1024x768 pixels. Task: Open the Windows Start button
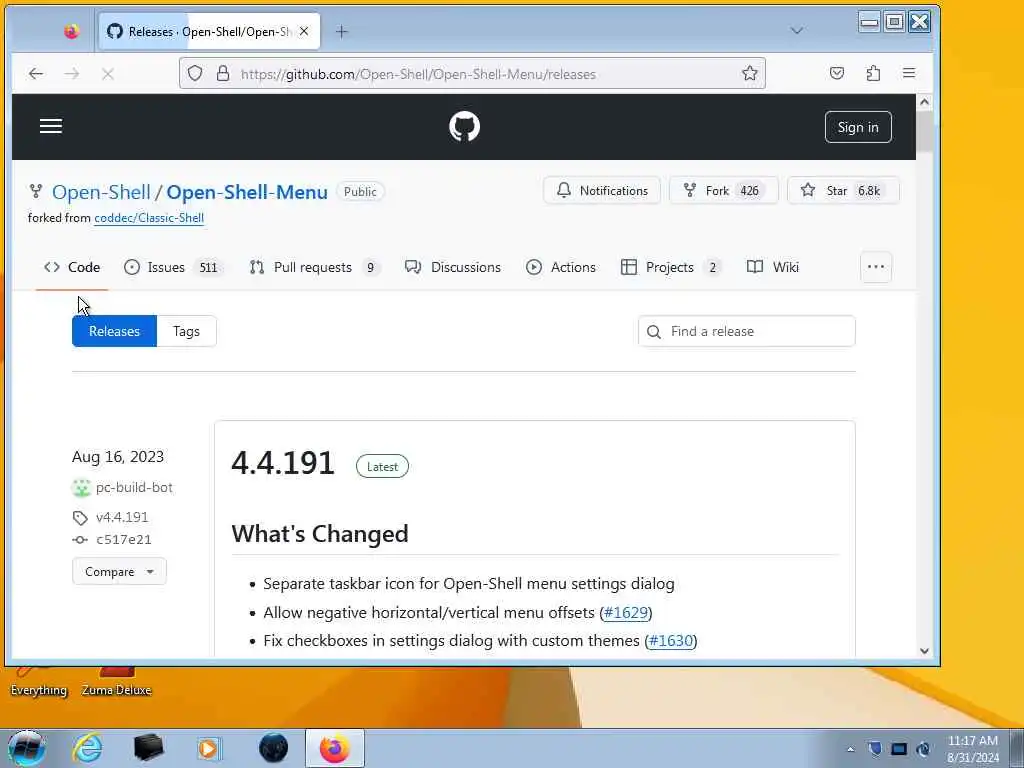tap(26, 748)
